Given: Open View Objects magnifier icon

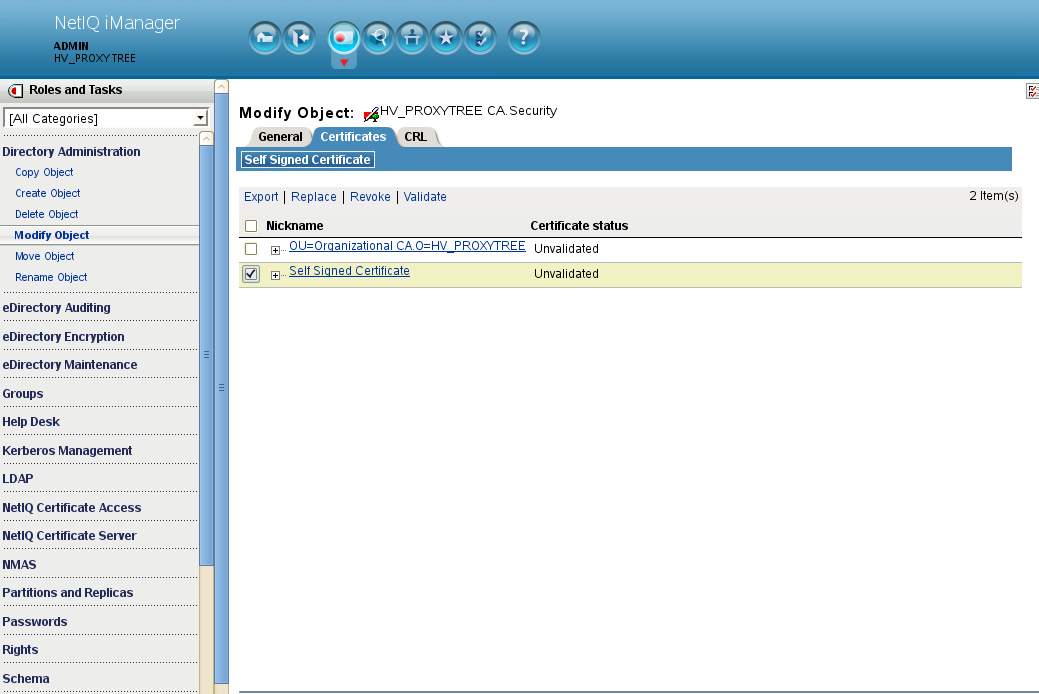Looking at the screenshot, I should point(378,37).
